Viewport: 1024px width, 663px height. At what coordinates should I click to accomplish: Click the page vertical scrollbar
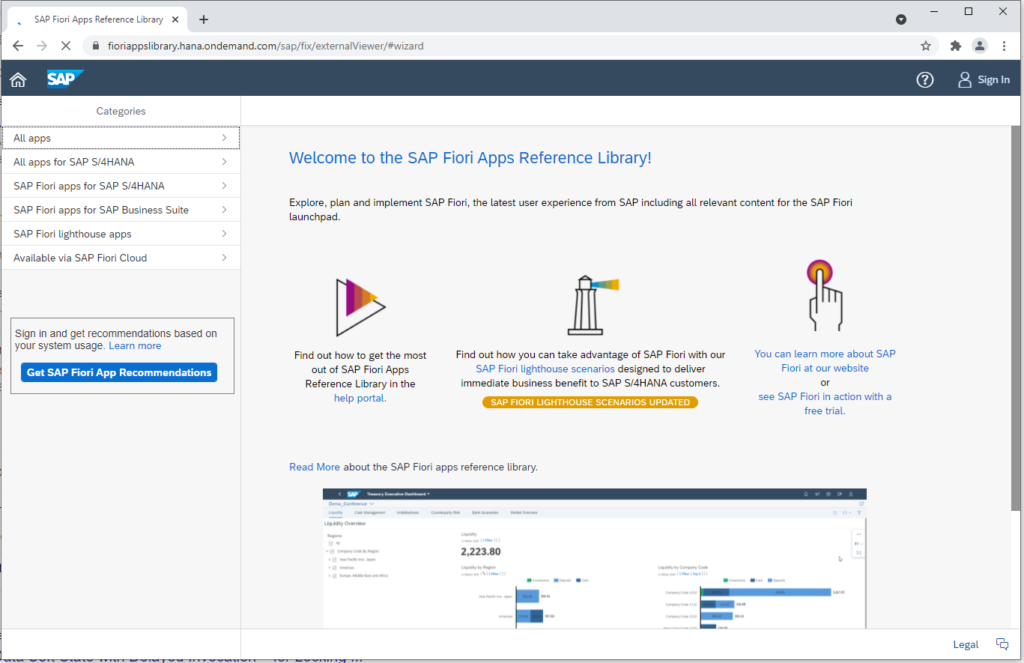[x=1015, y=318]
